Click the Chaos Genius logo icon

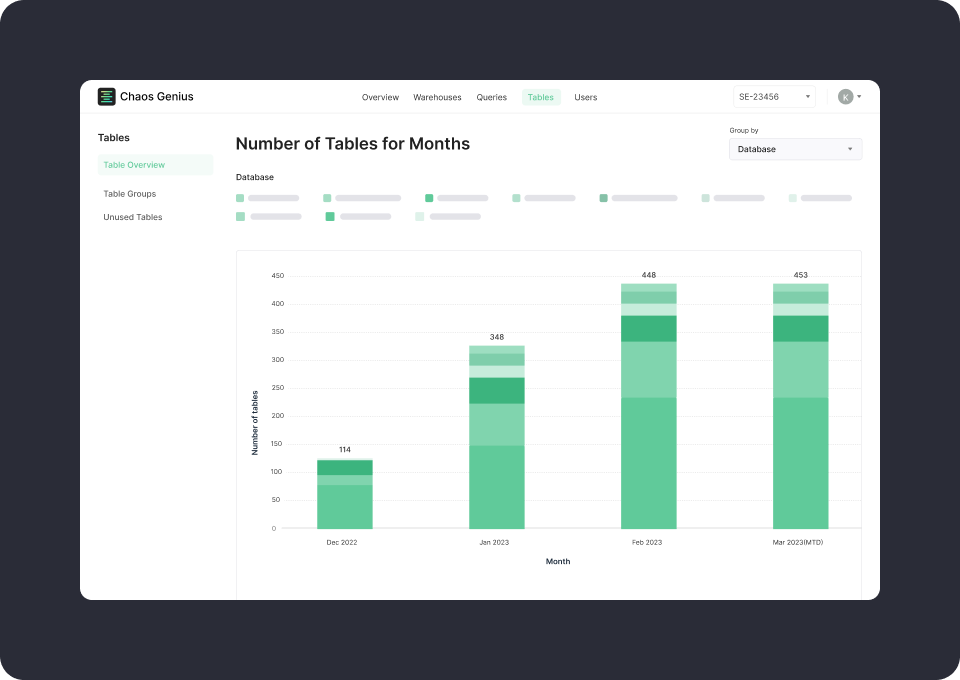(106, 96)
